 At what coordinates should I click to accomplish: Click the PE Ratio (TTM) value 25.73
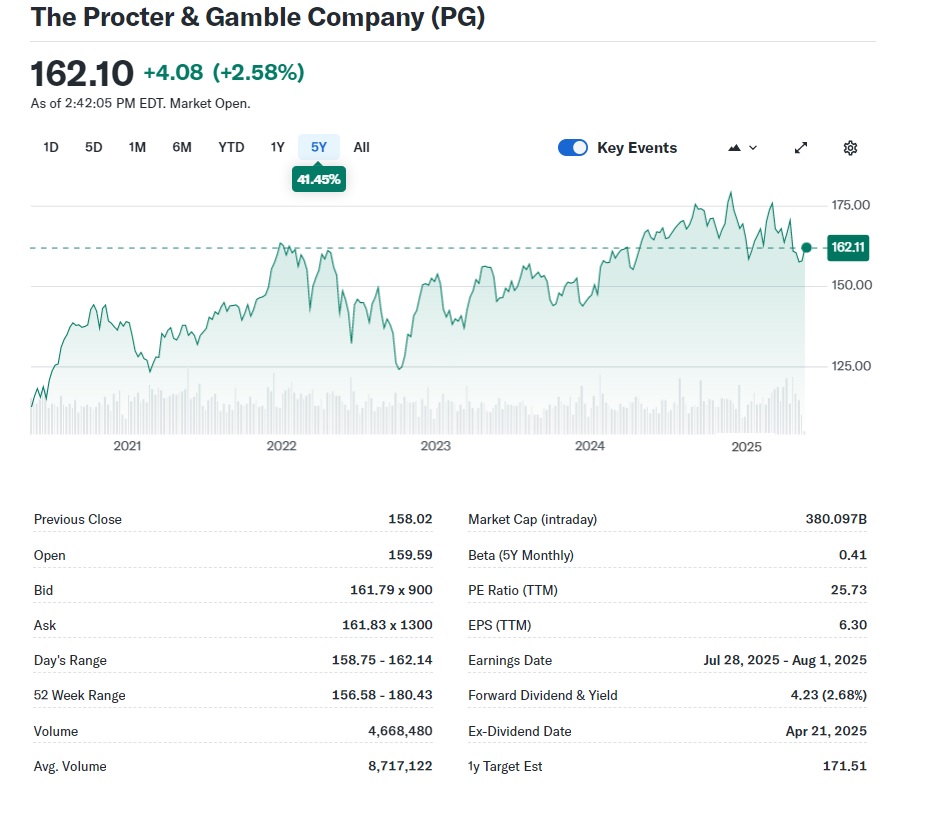(x=848, y=590)
